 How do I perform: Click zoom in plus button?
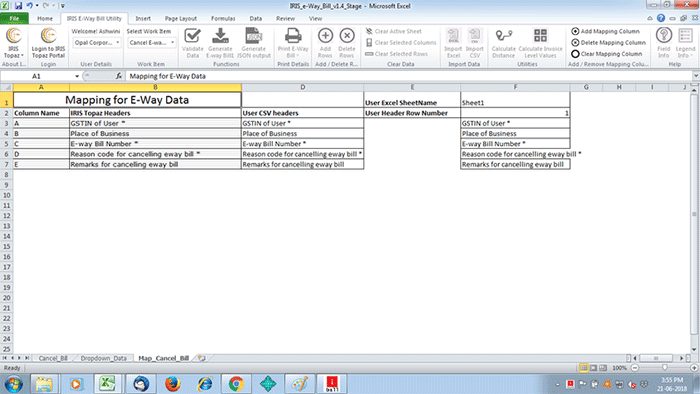click(x=694, y=368)
